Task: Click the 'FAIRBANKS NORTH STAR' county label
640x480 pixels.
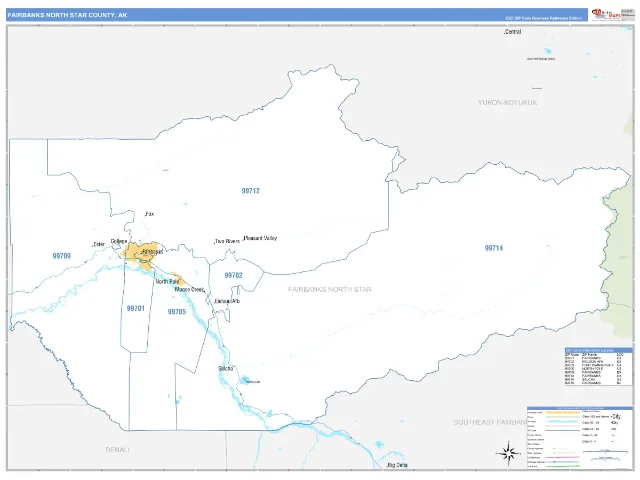Action: point(330,289)
